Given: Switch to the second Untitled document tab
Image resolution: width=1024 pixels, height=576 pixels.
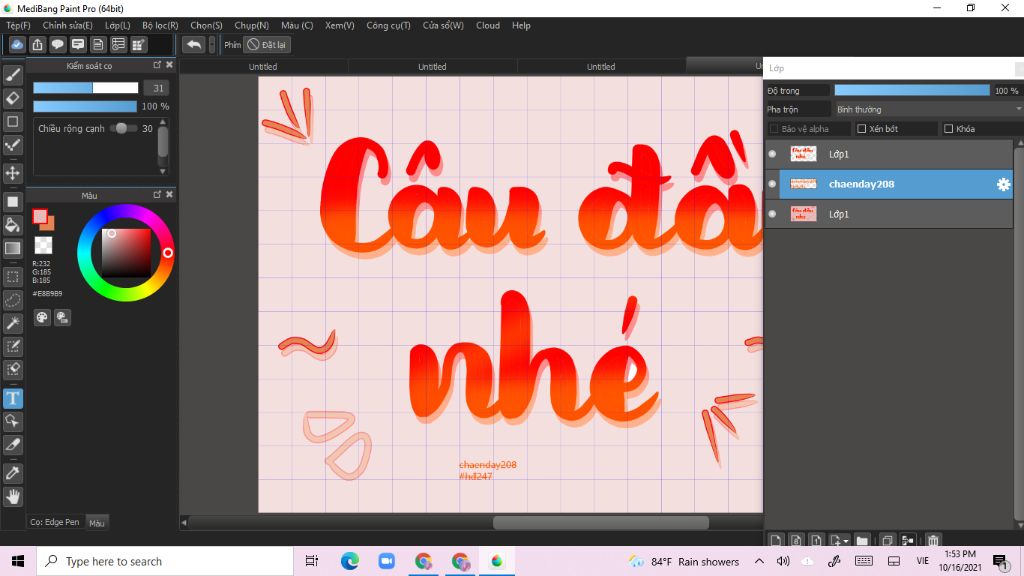Looking at the screenshot, I should click(x=432, y=67).
